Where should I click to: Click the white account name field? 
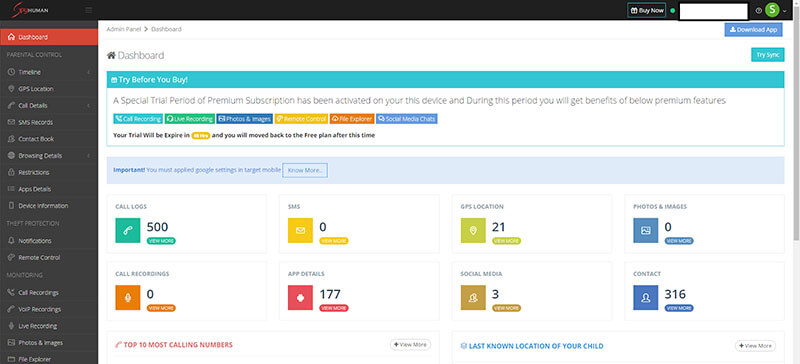pos(714,11)
